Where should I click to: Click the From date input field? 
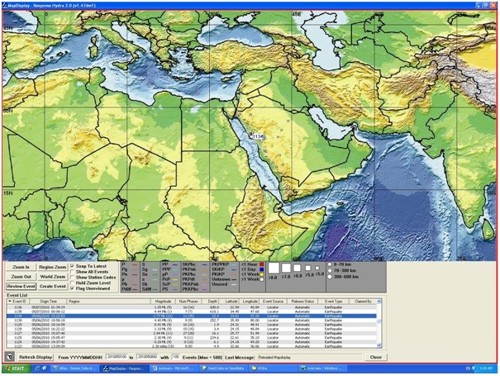pos(116,357)
